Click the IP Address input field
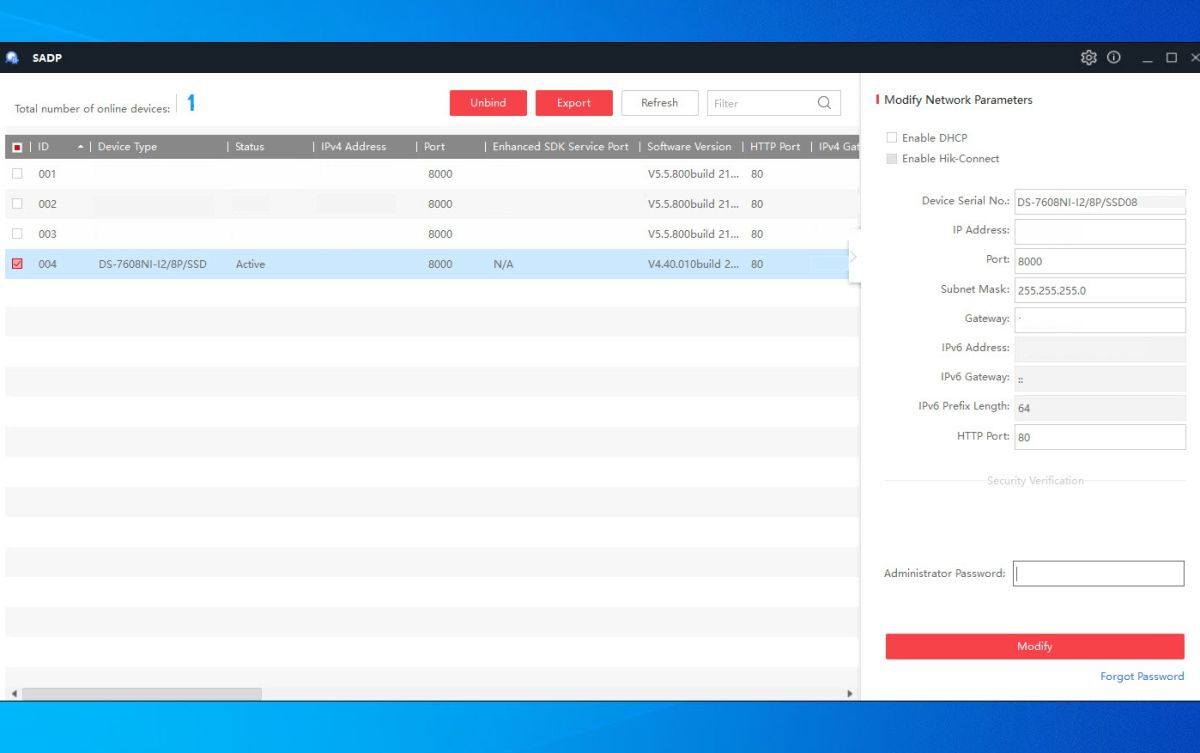The height and width of the screenshot is (753, 1200). pyautogui.click(x=1100, y=231)
